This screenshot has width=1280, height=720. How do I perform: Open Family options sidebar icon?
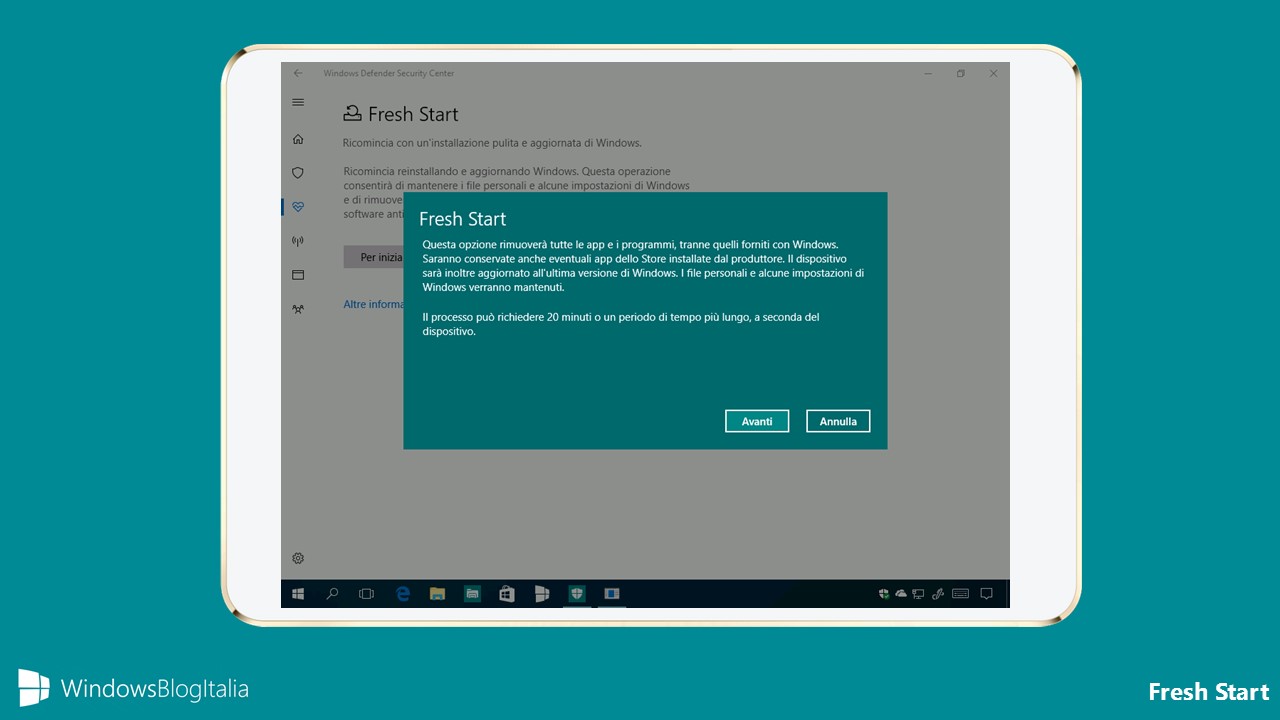(x=298, y=309)
